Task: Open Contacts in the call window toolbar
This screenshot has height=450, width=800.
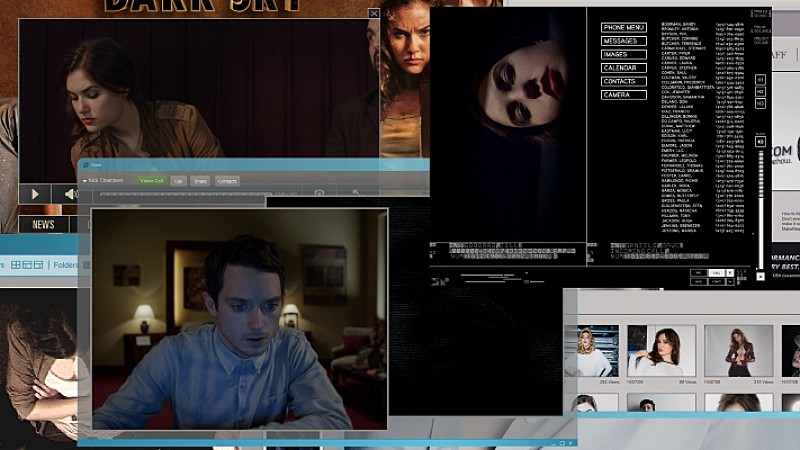Action: 227,181
